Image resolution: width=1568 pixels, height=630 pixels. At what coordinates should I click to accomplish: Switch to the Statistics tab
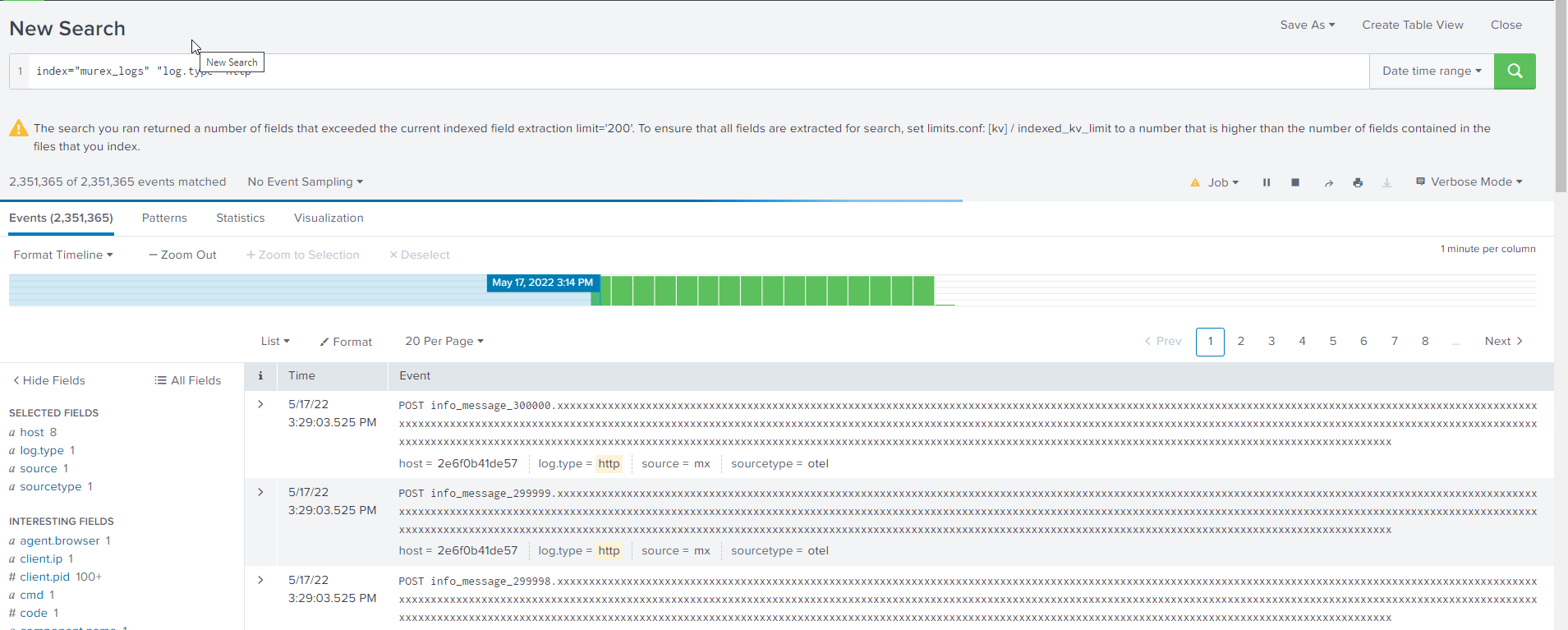pos(240,218)
